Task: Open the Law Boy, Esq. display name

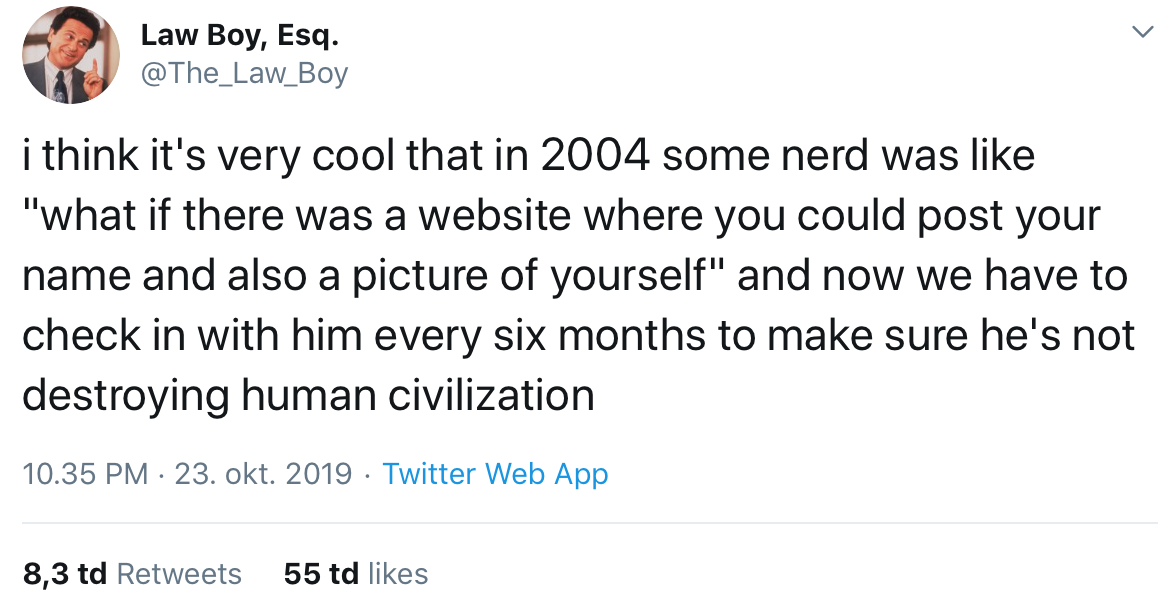Action: (239, 36)
